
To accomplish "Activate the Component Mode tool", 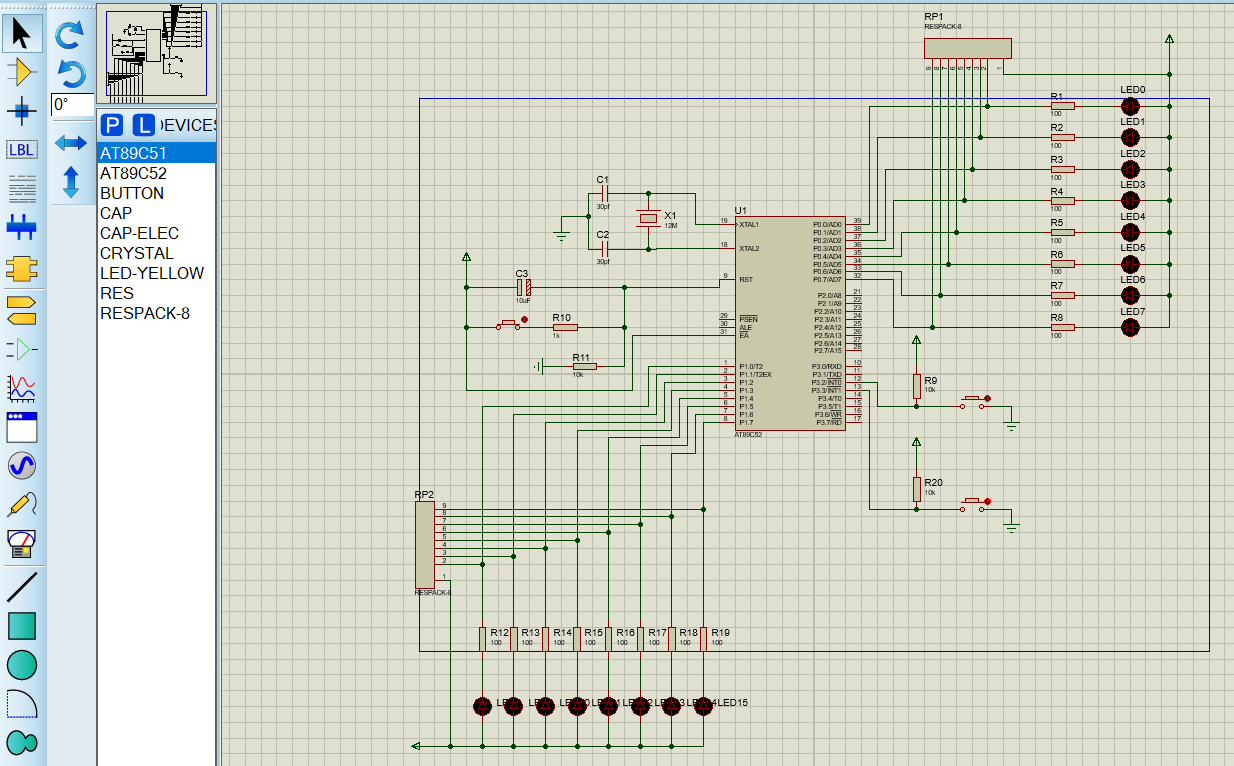I will pos(22,72).
